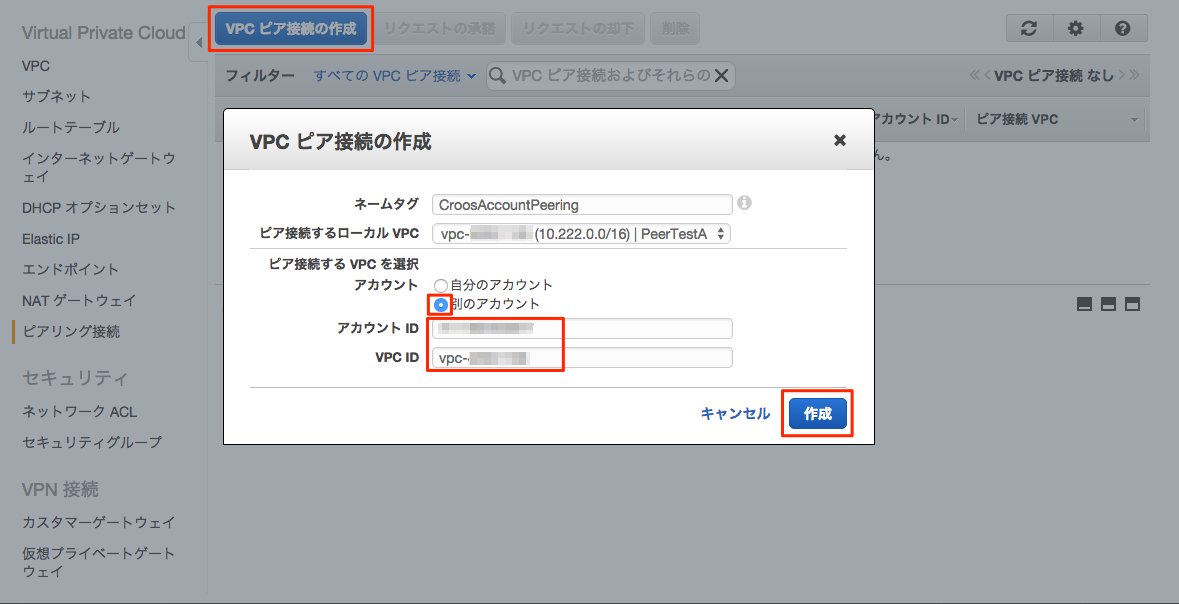1179x604 pixels.
Task: Close the VPC peering dialog with the X
Action: (840, 140)
